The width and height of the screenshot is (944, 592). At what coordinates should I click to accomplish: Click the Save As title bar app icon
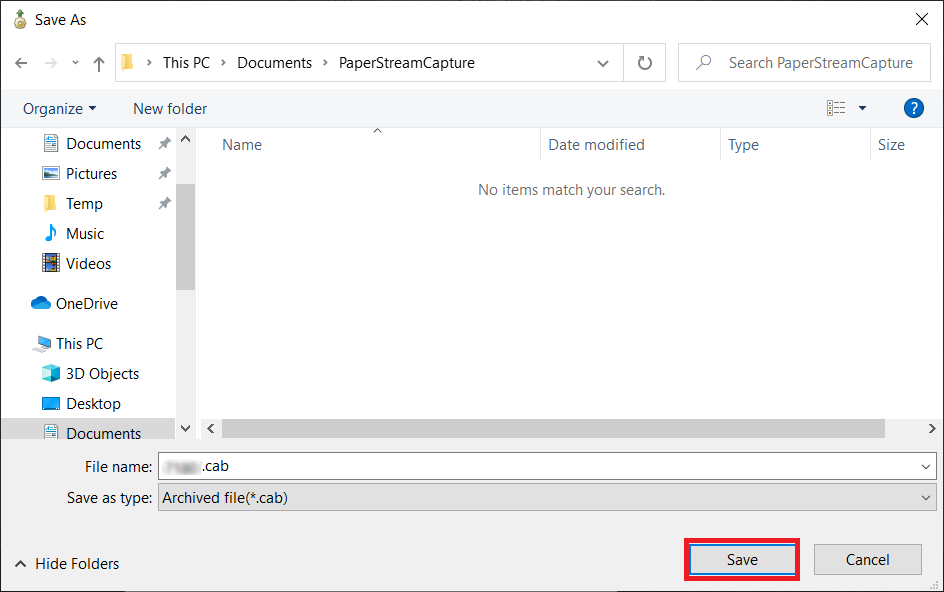[x=20, y=19]
